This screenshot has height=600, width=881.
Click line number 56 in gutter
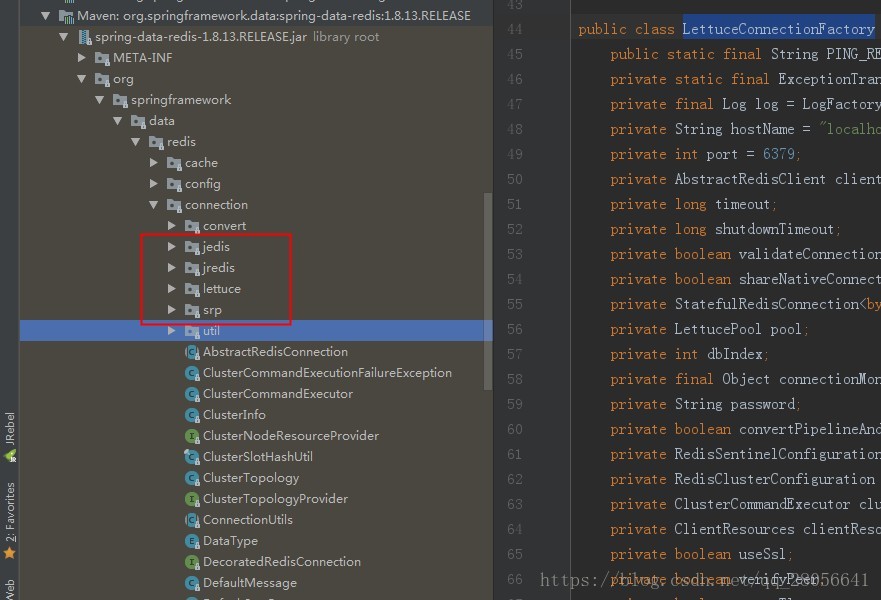(514, 329)
